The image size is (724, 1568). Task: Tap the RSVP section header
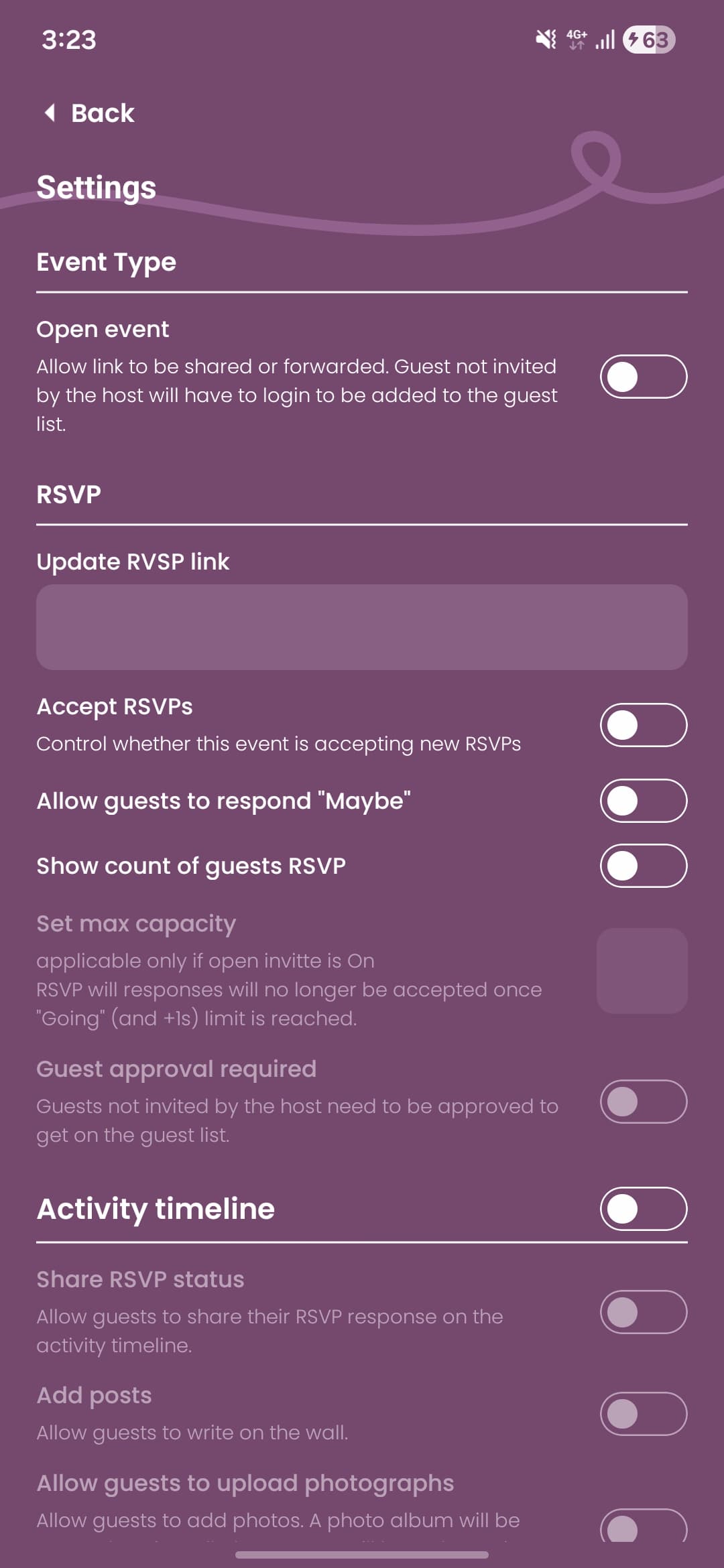coord(67,494)
